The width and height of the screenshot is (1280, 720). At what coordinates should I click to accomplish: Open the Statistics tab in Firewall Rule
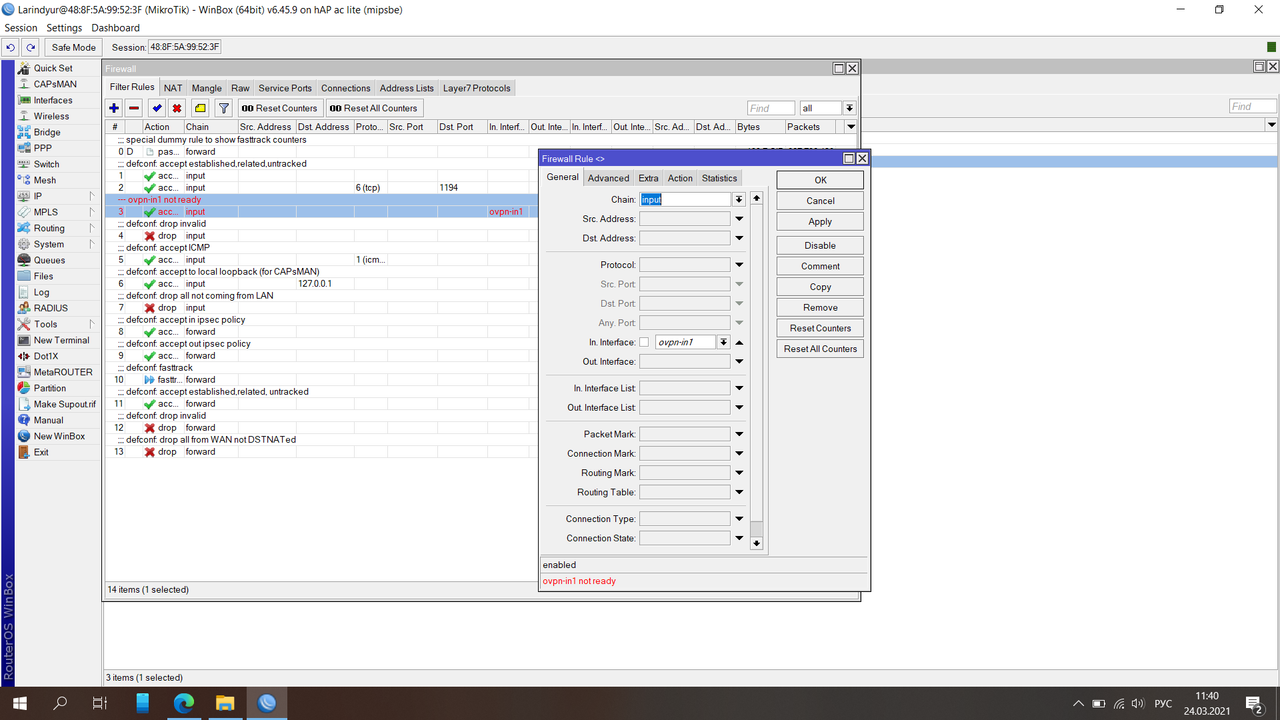719,178
